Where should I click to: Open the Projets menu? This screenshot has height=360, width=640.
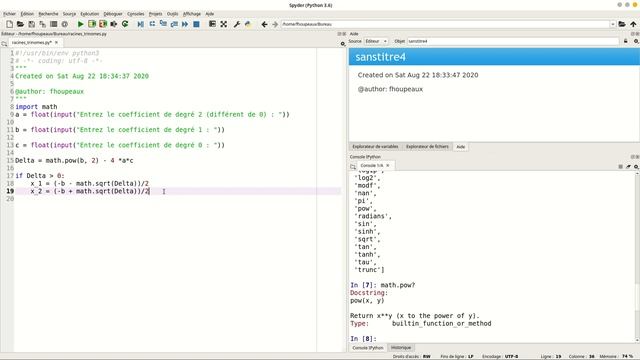pos(156,14)
